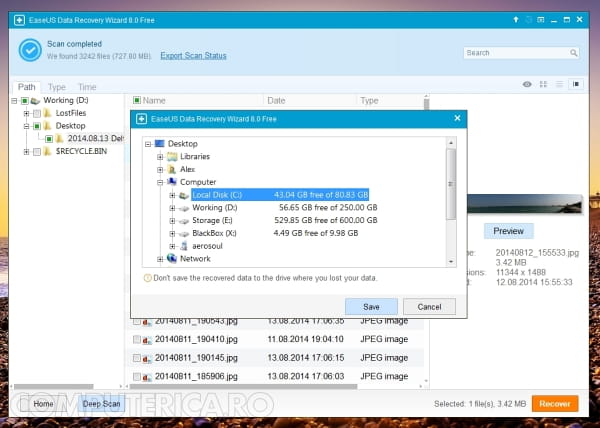
Task: Click the Alex user folder icon
Action: point(173,169)
